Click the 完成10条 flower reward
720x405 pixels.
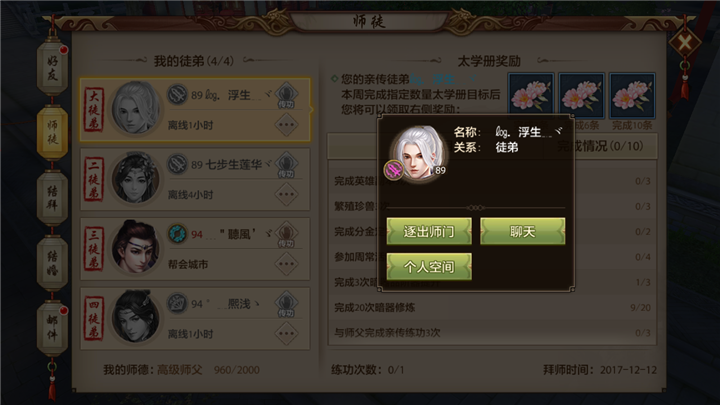pos(632,96)
